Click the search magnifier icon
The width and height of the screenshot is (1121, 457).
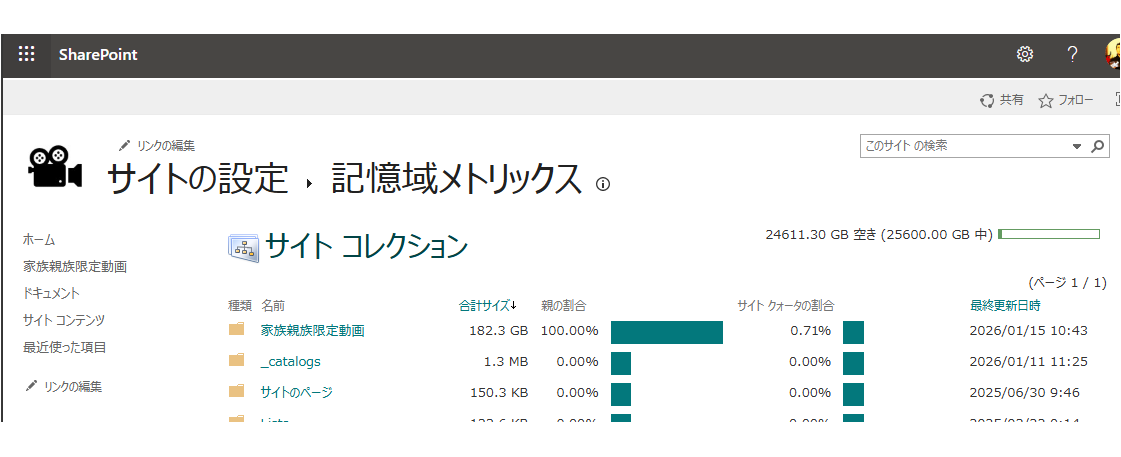click(x=1098, y=146)
